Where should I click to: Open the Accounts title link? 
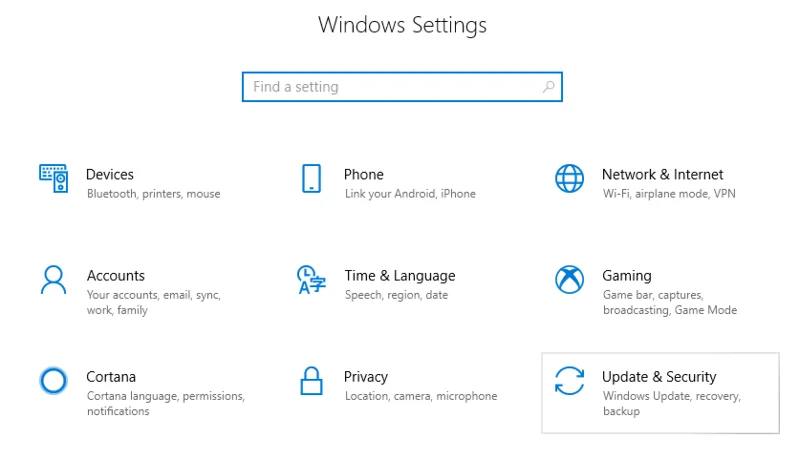coord(116,276)
